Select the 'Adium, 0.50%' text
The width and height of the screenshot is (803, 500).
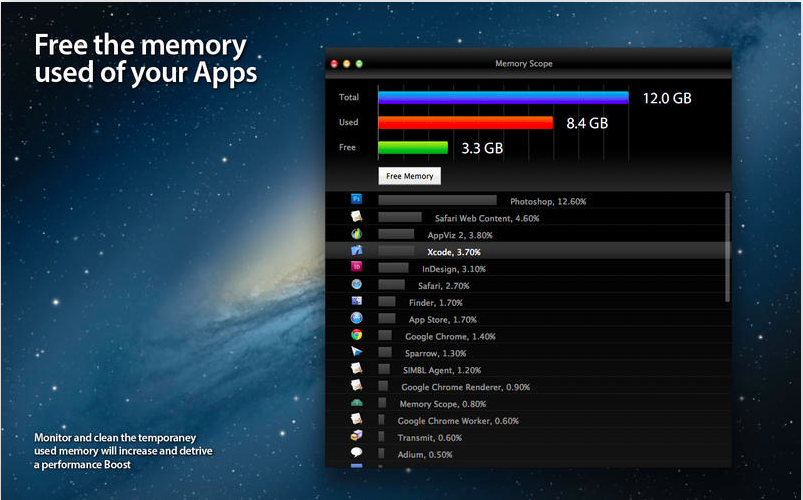click(x=425, y=455)
